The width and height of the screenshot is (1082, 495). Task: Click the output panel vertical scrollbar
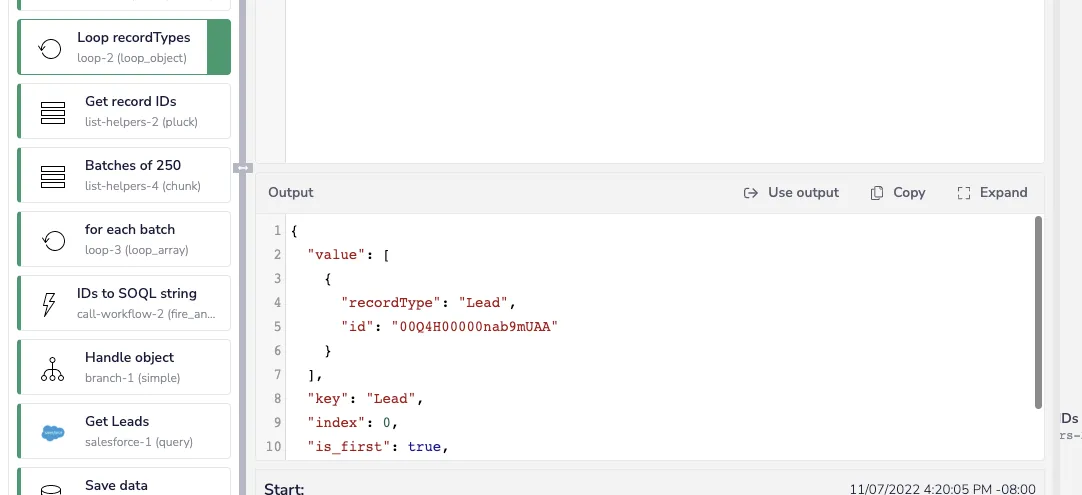(1039, 312)
